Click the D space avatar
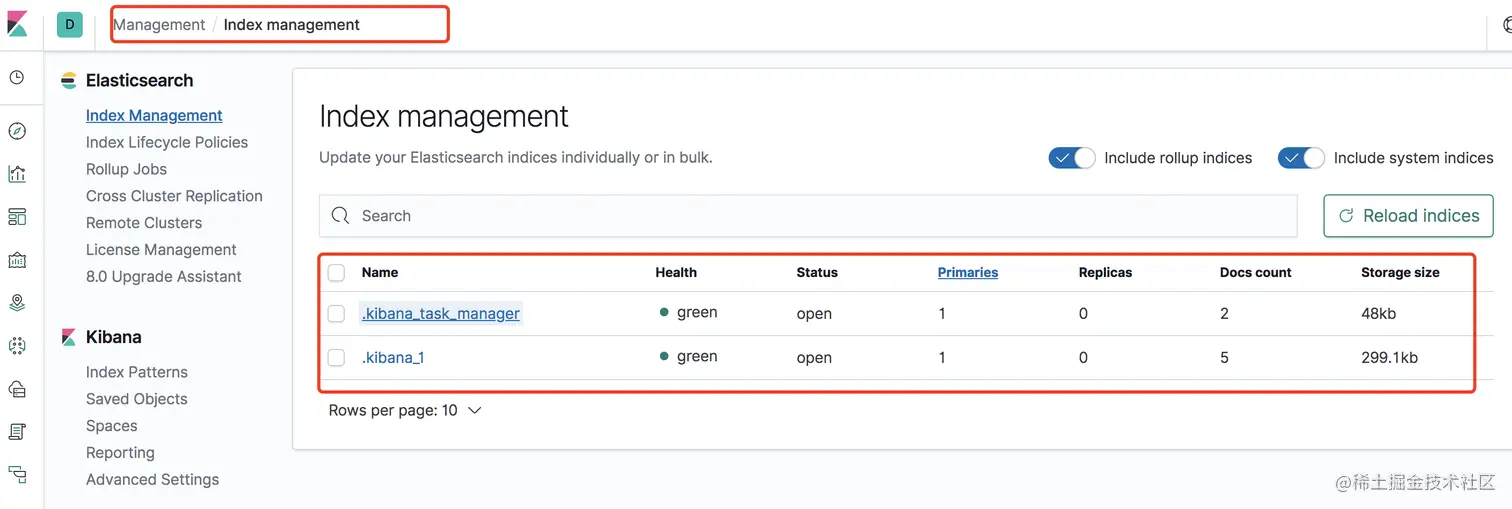 [x=70, y=25]
